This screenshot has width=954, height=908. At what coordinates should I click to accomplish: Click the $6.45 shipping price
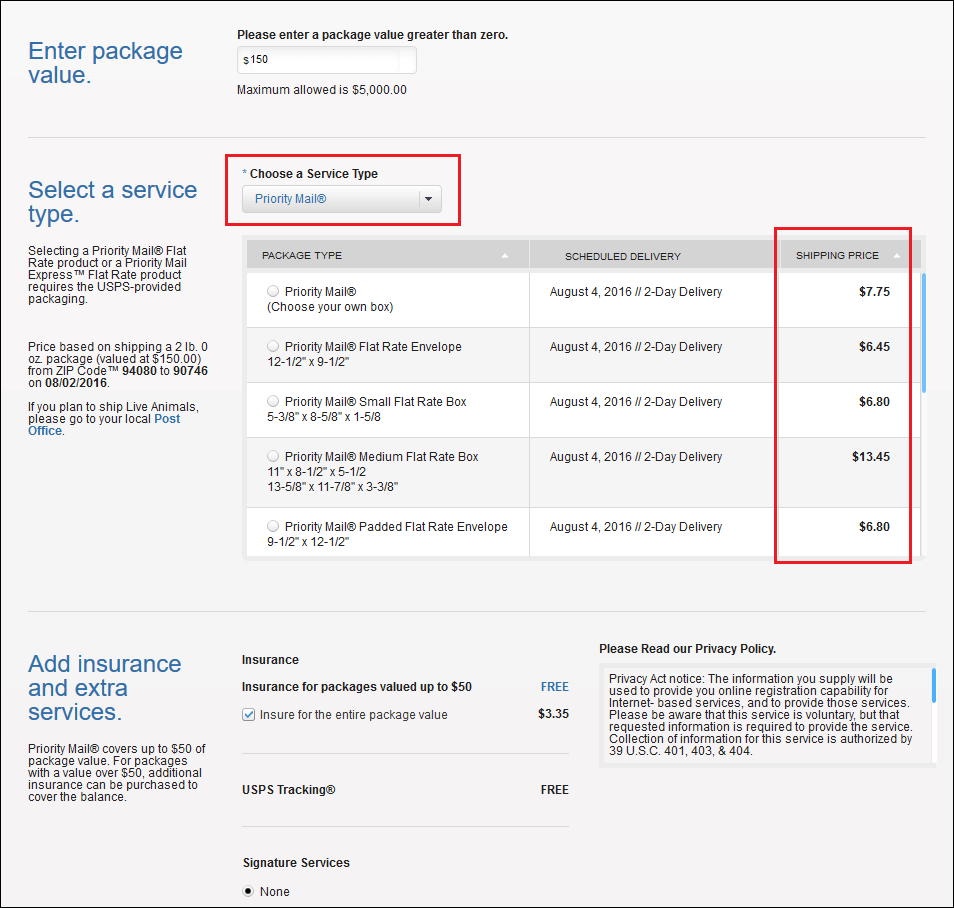(x=874, y=347)
